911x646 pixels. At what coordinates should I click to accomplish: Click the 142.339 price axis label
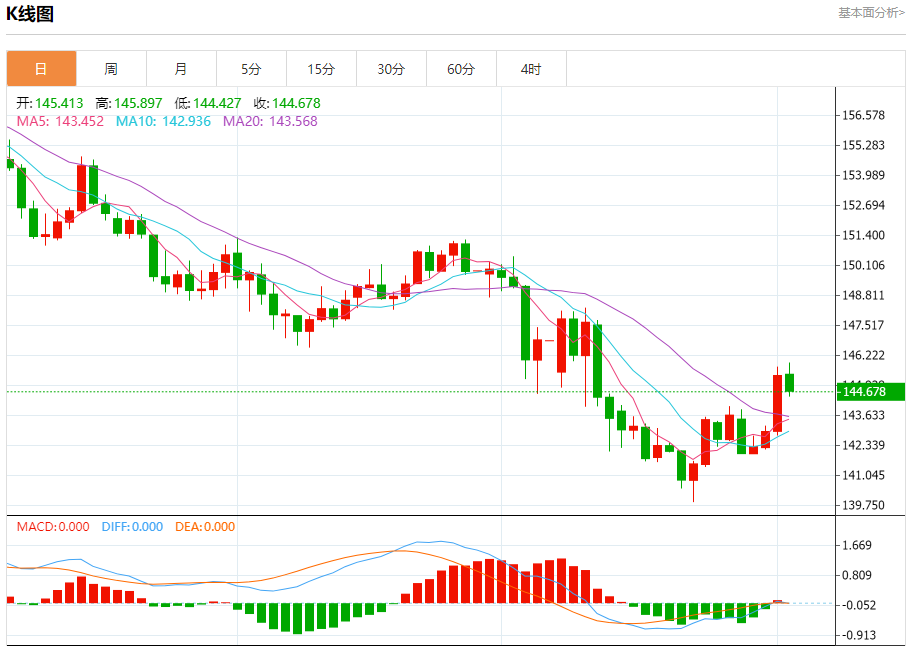(x=863, y=446)
